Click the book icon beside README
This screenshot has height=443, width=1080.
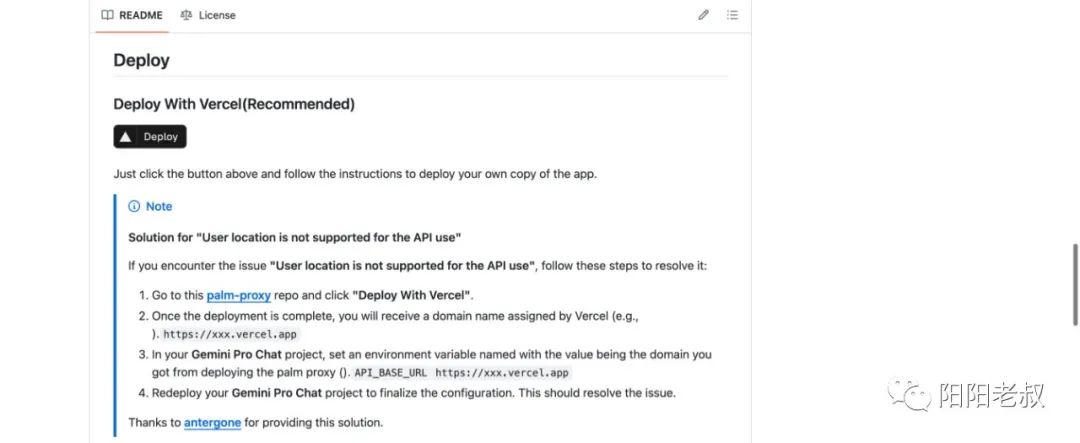[107, 15]
